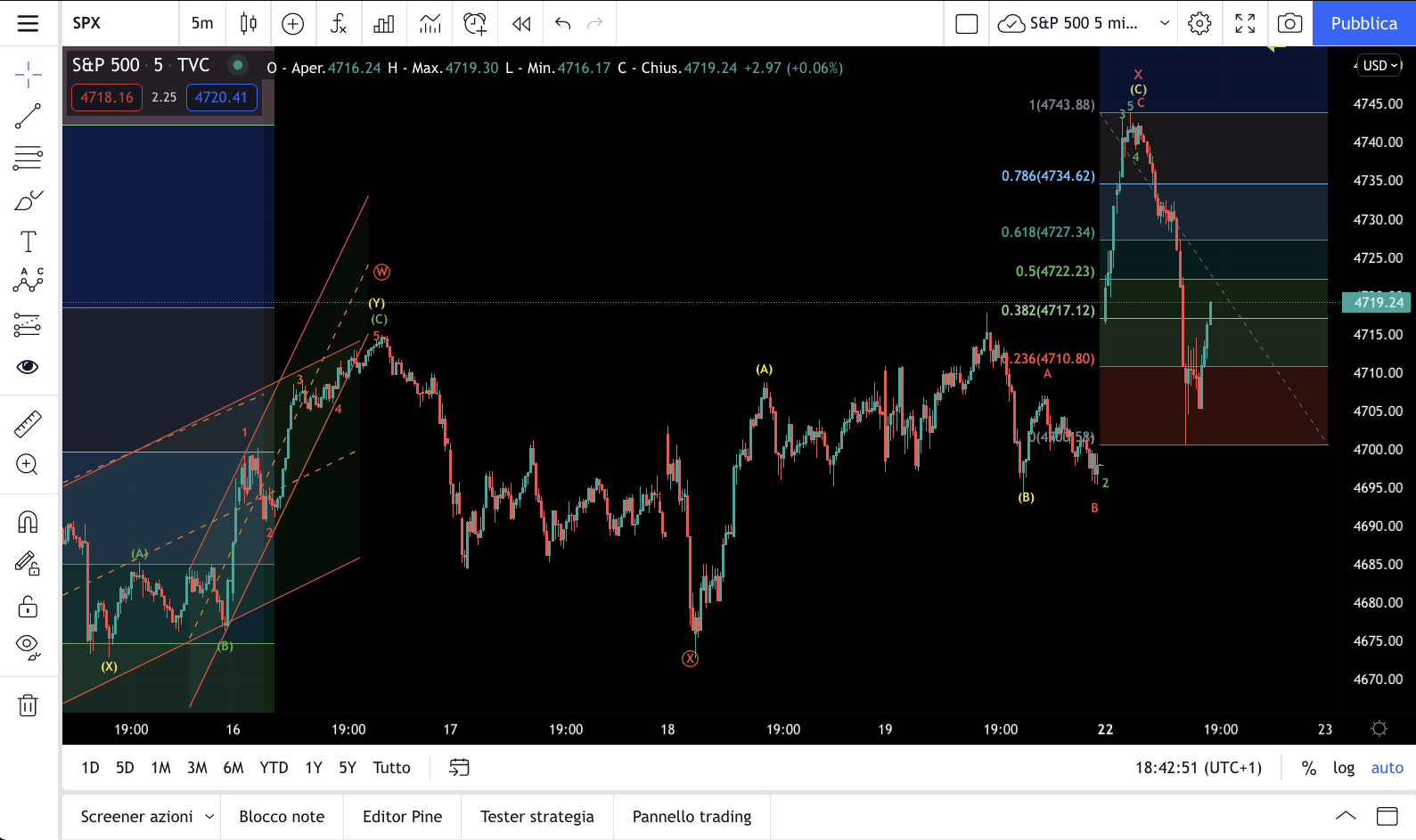Start bar replay mode
The height and width of the screenshot is (840, 1416).
[521, 23]
